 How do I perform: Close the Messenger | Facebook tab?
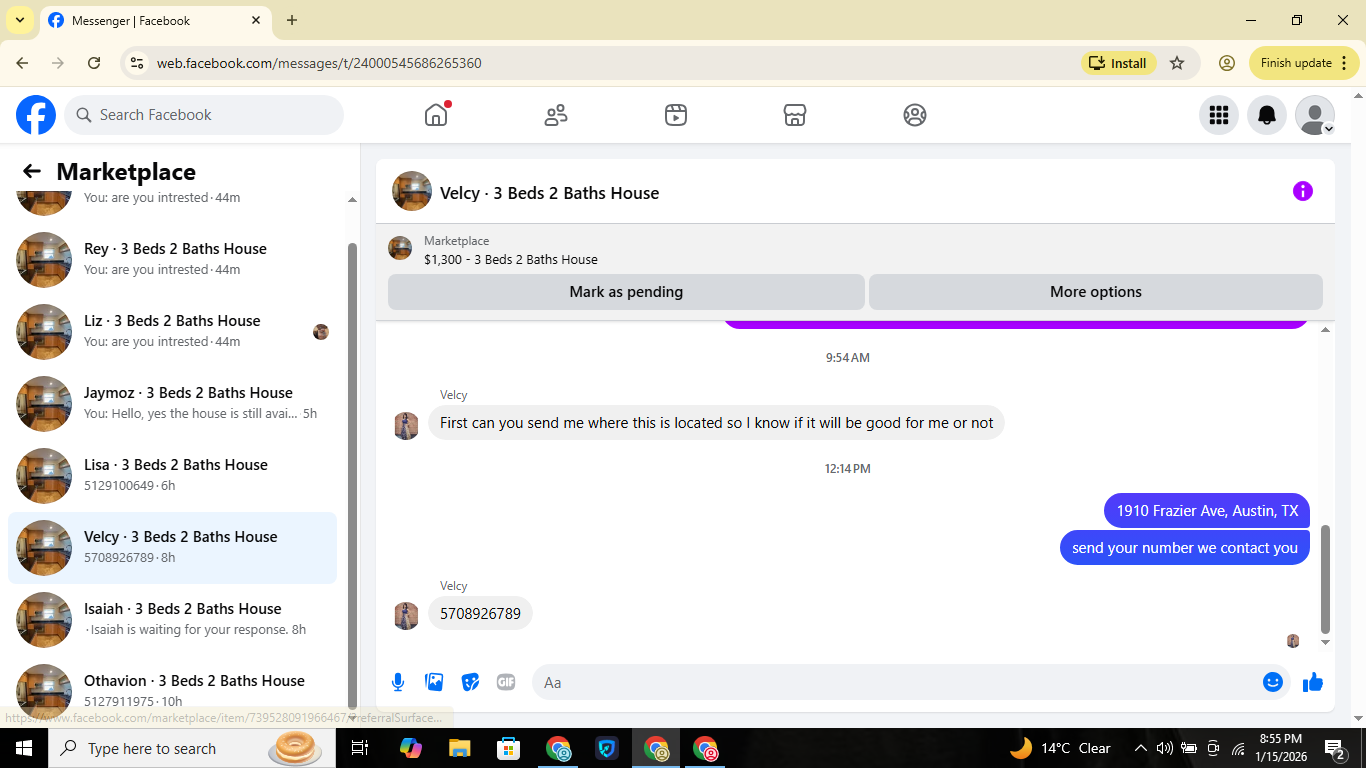(x=256, y=20)
